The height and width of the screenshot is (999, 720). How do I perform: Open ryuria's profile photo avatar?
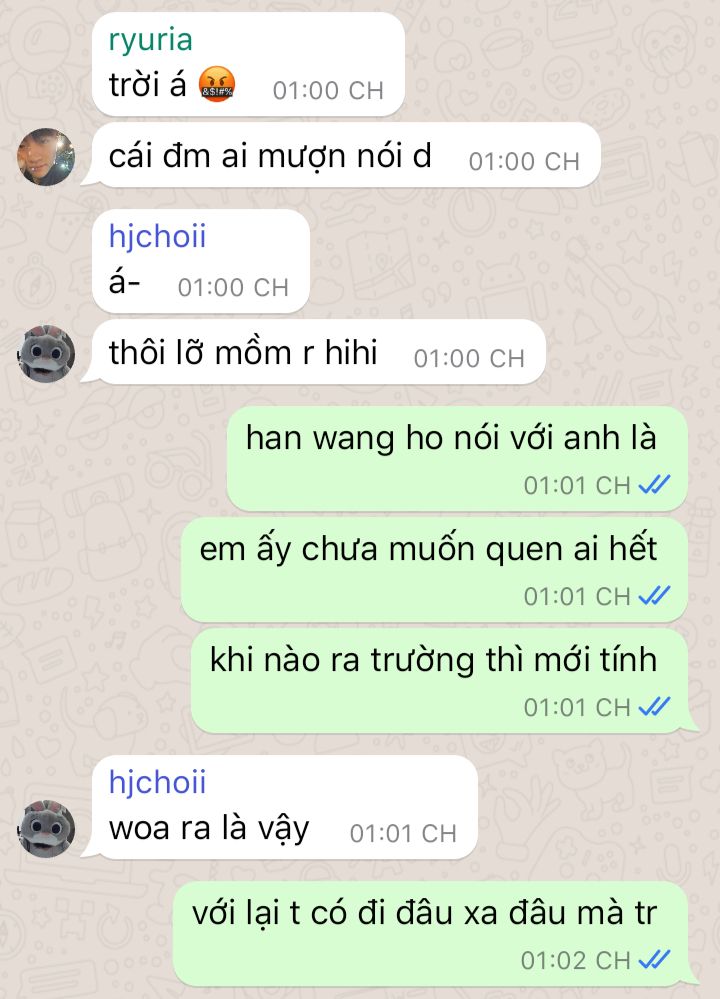[46, 157]
